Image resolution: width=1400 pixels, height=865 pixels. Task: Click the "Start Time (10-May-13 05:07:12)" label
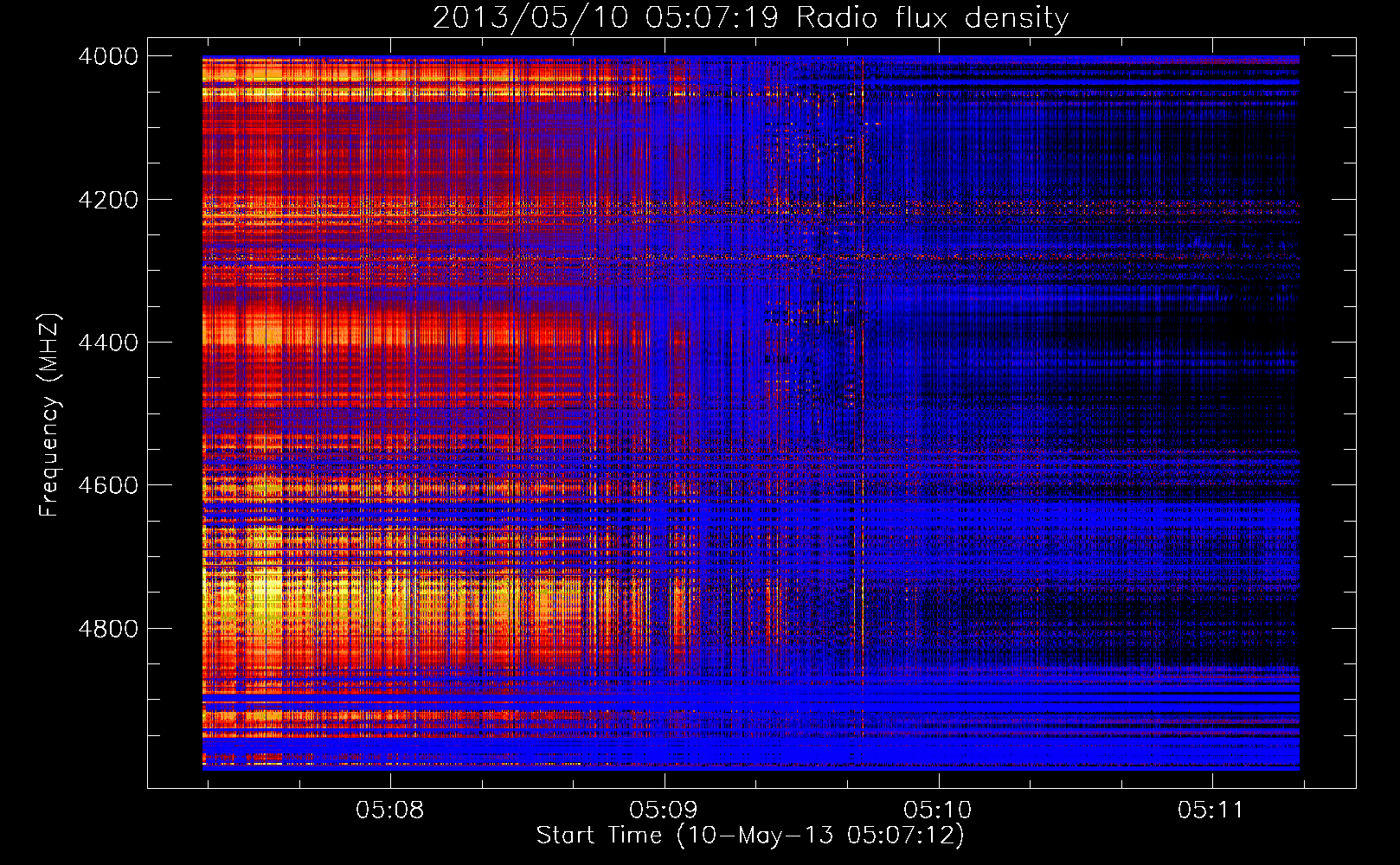[x=750, y=836]
